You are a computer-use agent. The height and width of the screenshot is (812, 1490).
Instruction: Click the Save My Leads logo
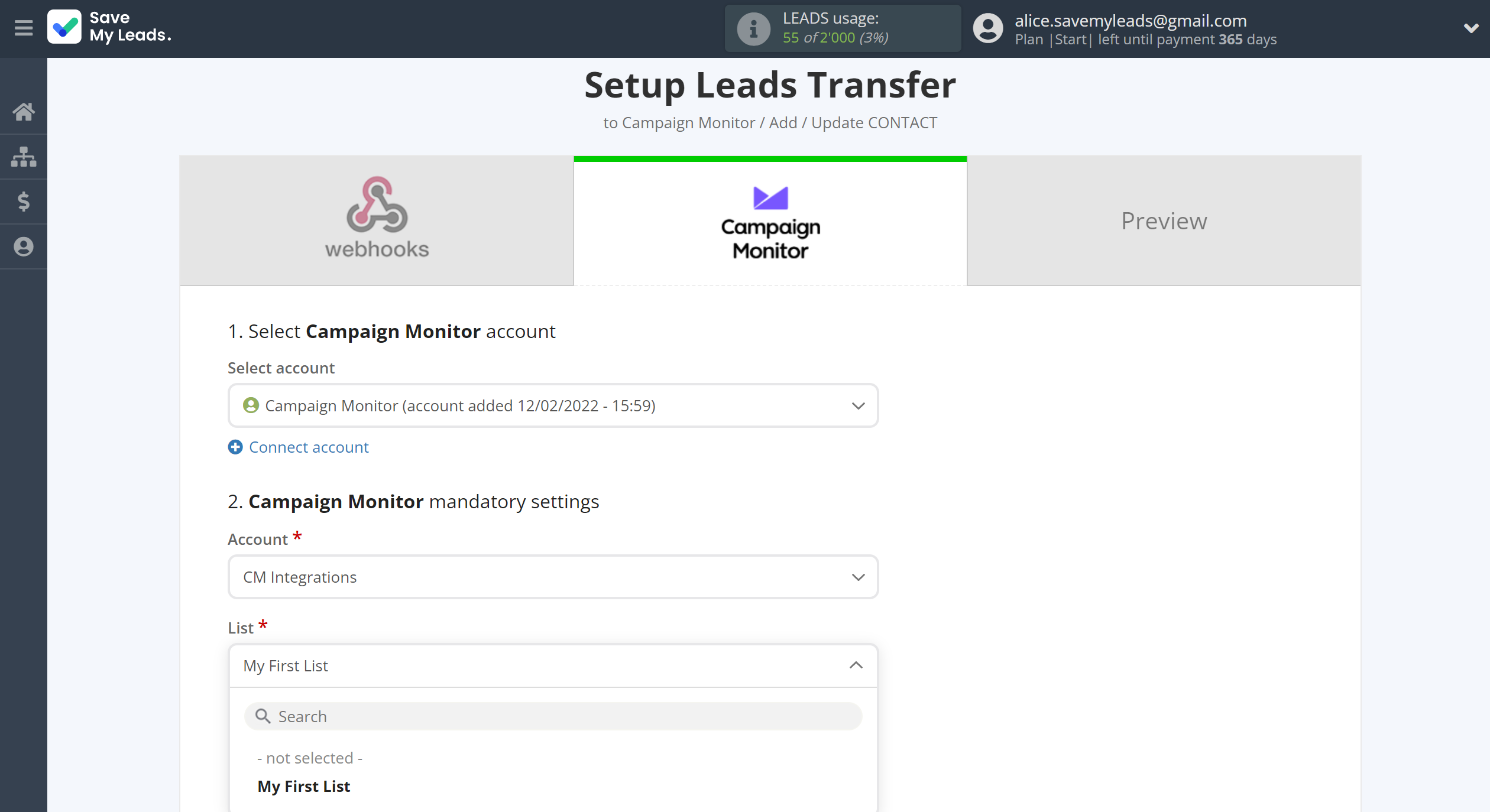pos(110,27)
